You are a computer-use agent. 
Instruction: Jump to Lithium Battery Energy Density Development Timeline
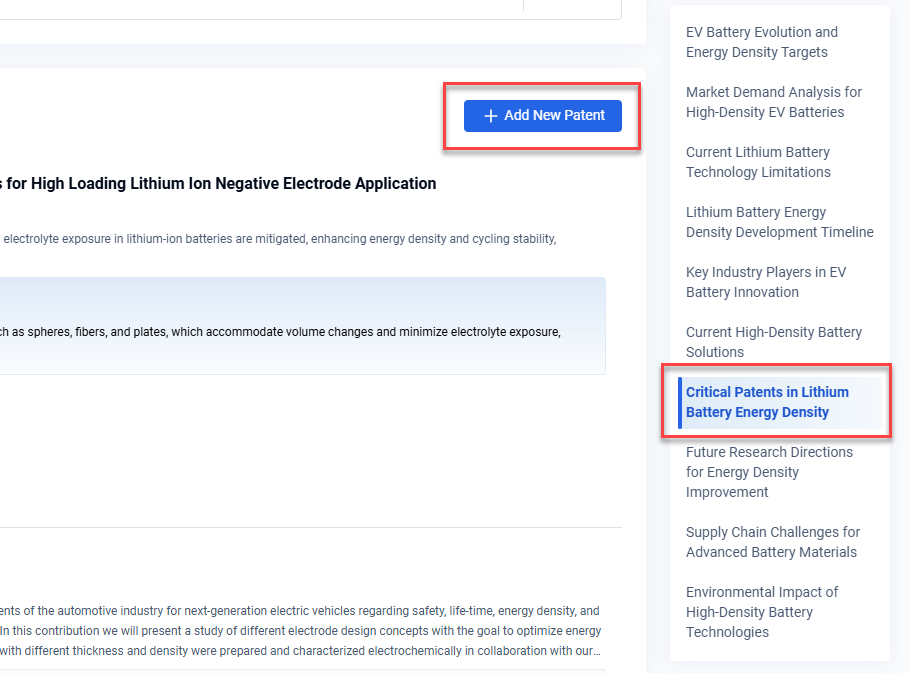[x=779, y=222]
